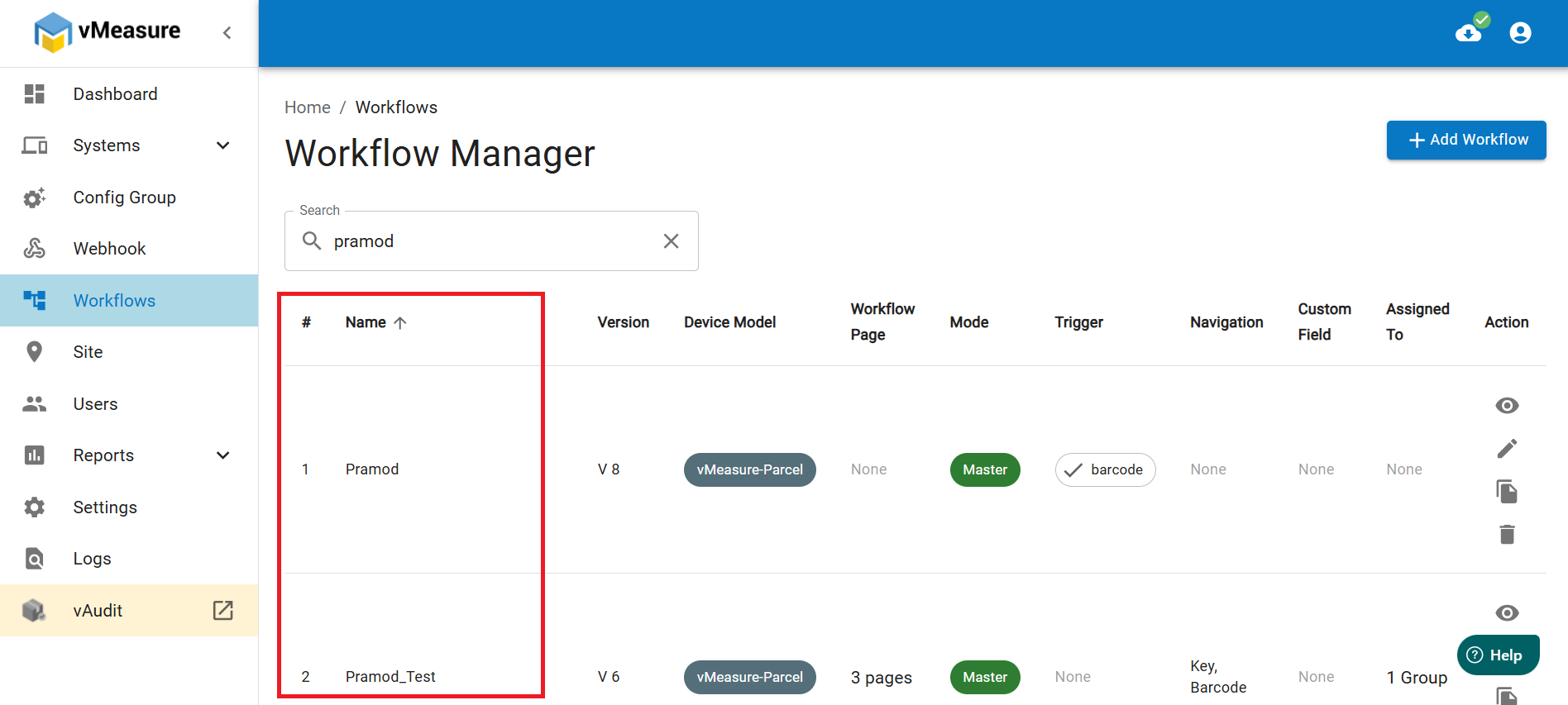Click the Dashboard grid icon
Screen dimensions: 1568x705
(34, 93)
